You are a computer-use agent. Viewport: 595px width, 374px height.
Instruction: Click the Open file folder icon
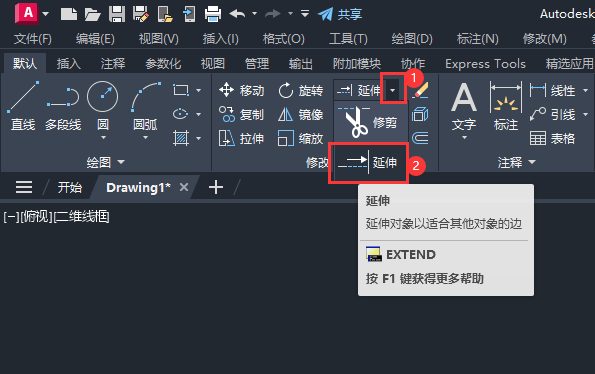click(92, 14)
